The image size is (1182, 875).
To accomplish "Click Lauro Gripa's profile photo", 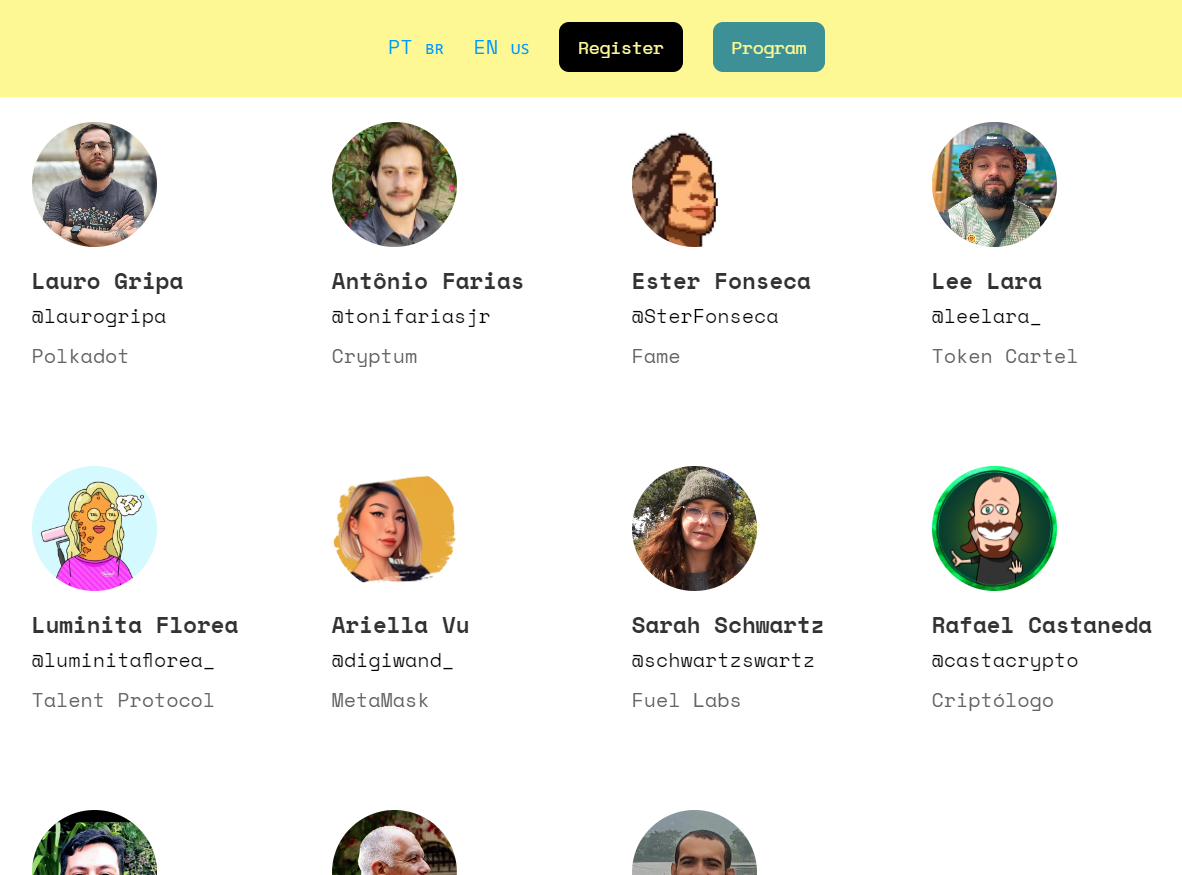I will click(x=94, y=184).
